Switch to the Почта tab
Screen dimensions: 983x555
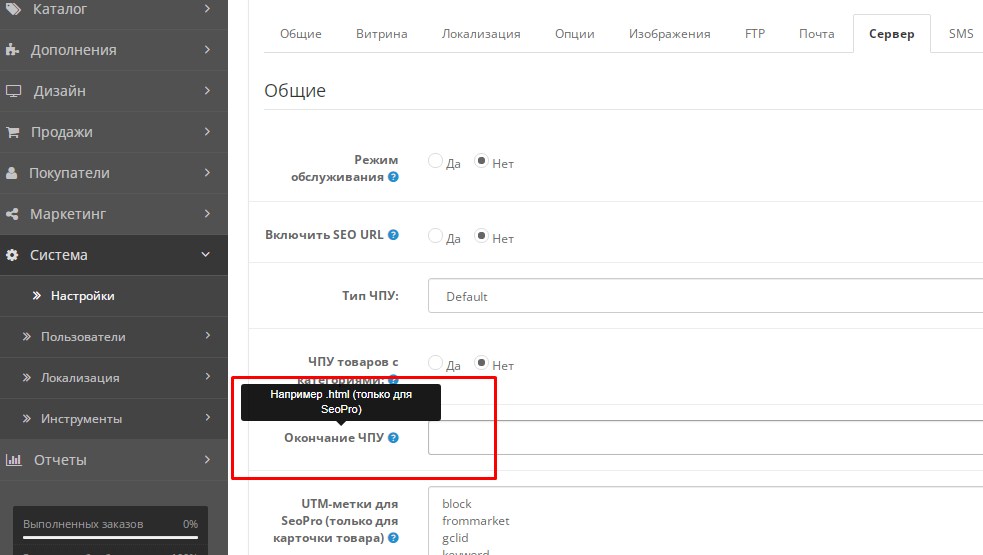(817, 34)
